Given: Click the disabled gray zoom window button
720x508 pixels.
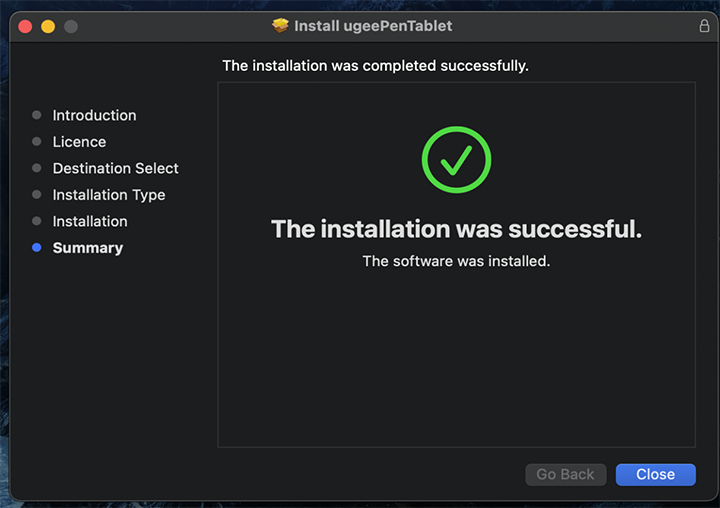Looking at the screenshot, I should point(71,26).
